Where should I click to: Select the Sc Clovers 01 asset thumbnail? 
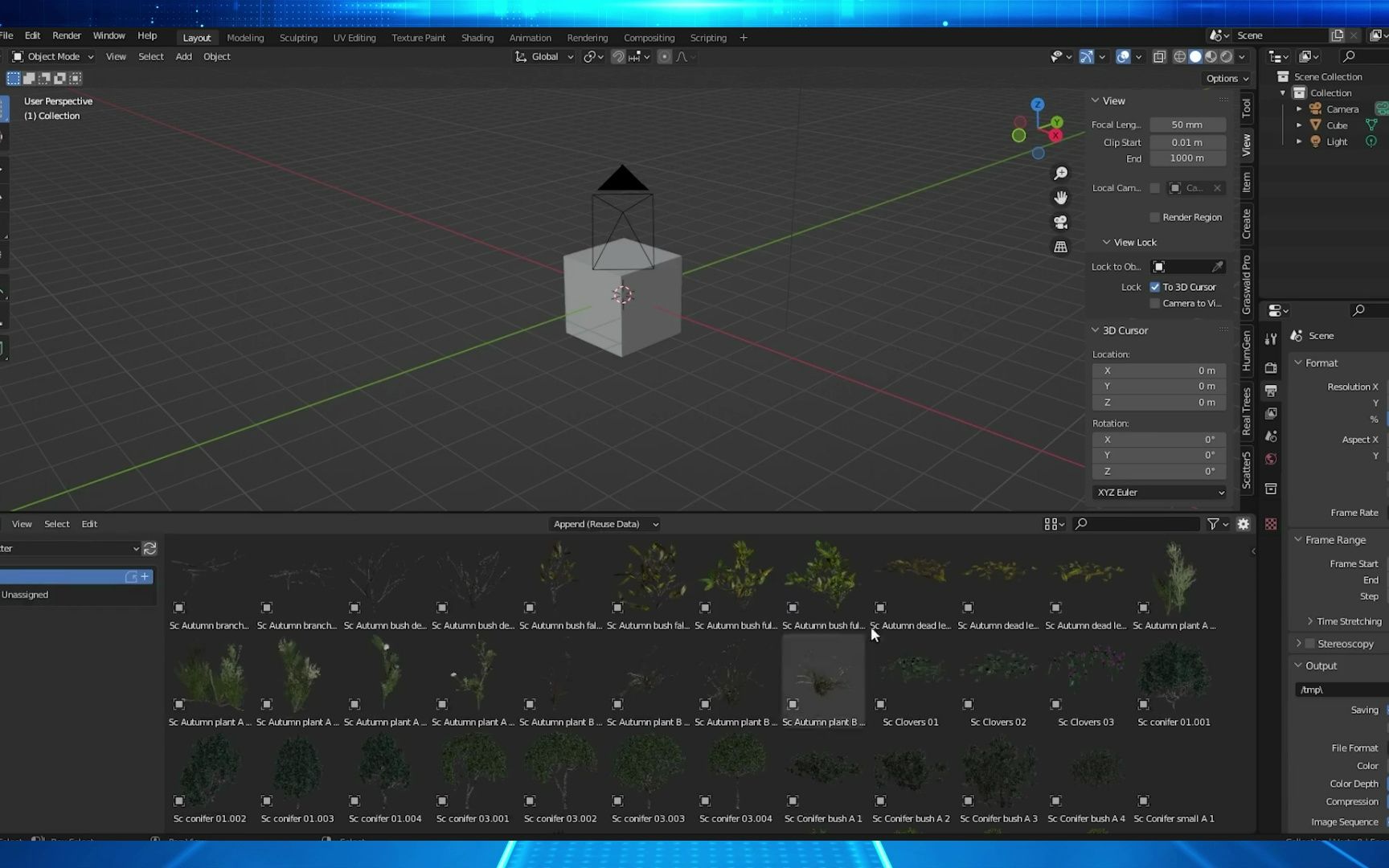coord(910,675)
